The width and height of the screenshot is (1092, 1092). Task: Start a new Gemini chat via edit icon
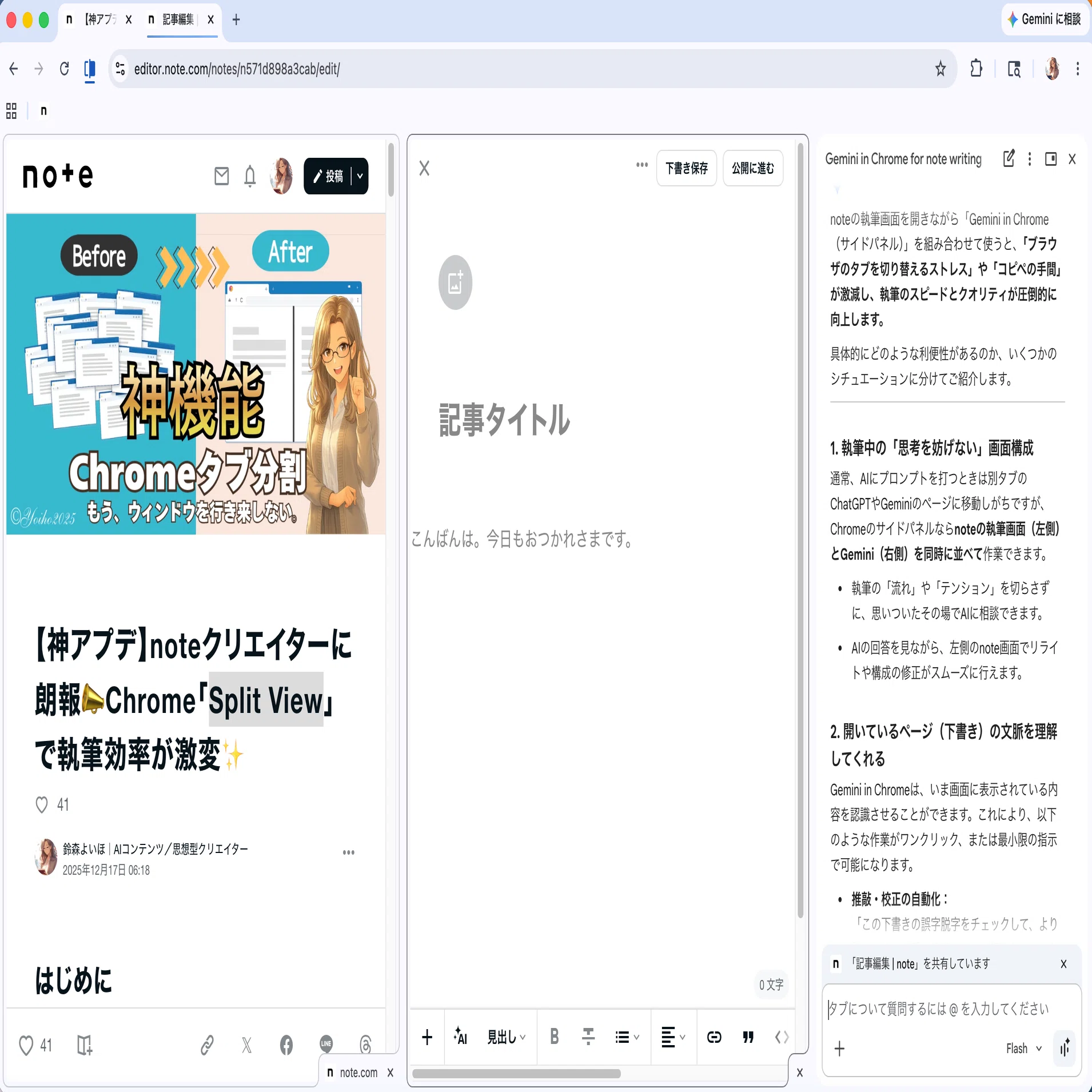point(1009,159)
